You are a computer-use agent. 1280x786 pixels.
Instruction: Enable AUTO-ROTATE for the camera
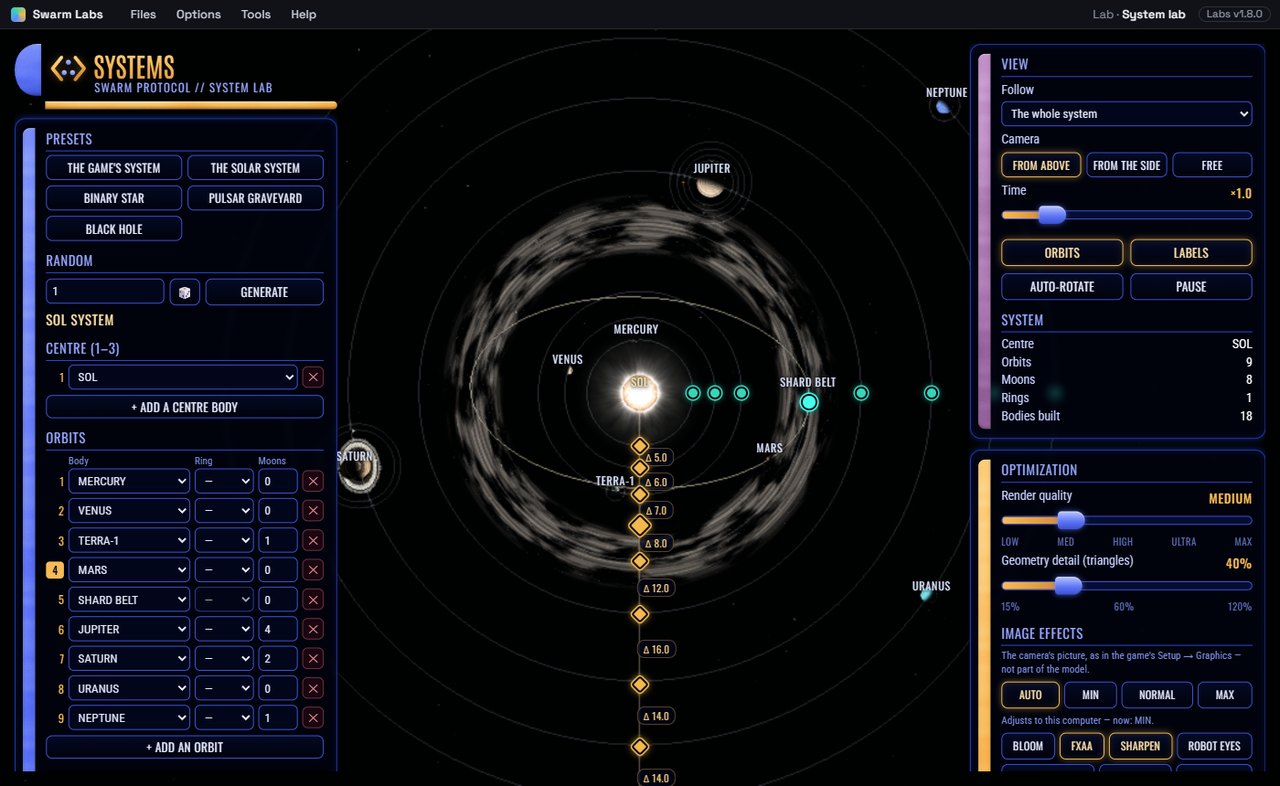coord(1062,286)
